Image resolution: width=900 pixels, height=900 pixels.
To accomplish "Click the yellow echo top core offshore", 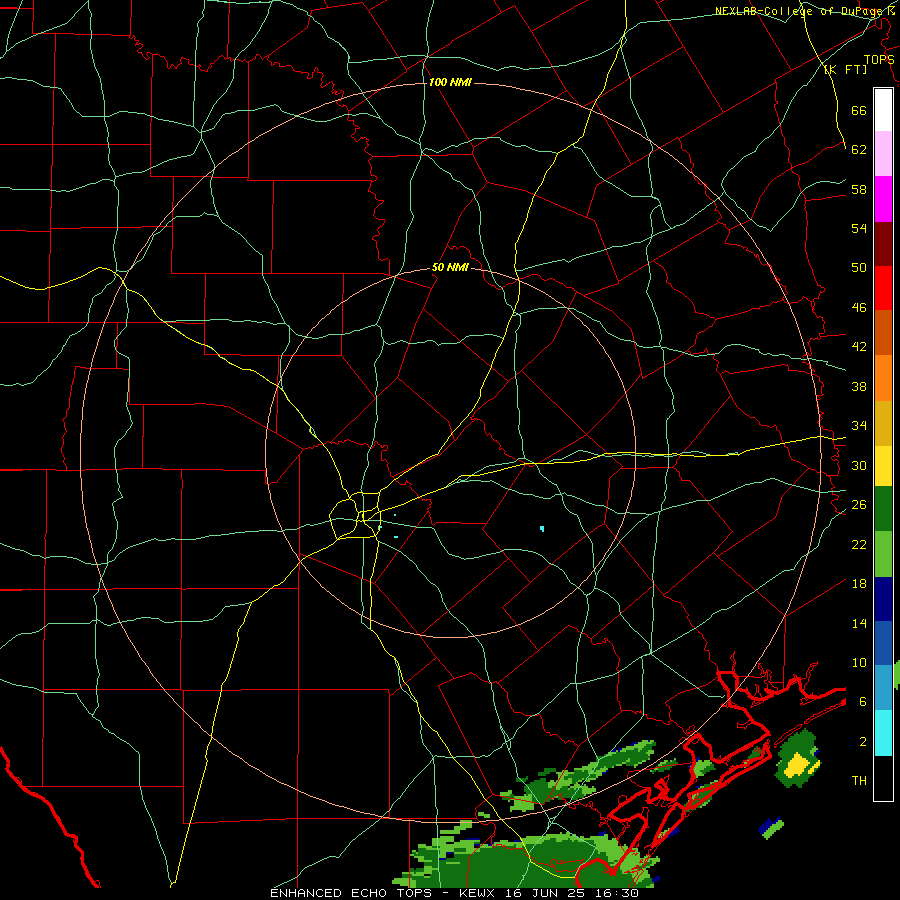I will (798, 765).
